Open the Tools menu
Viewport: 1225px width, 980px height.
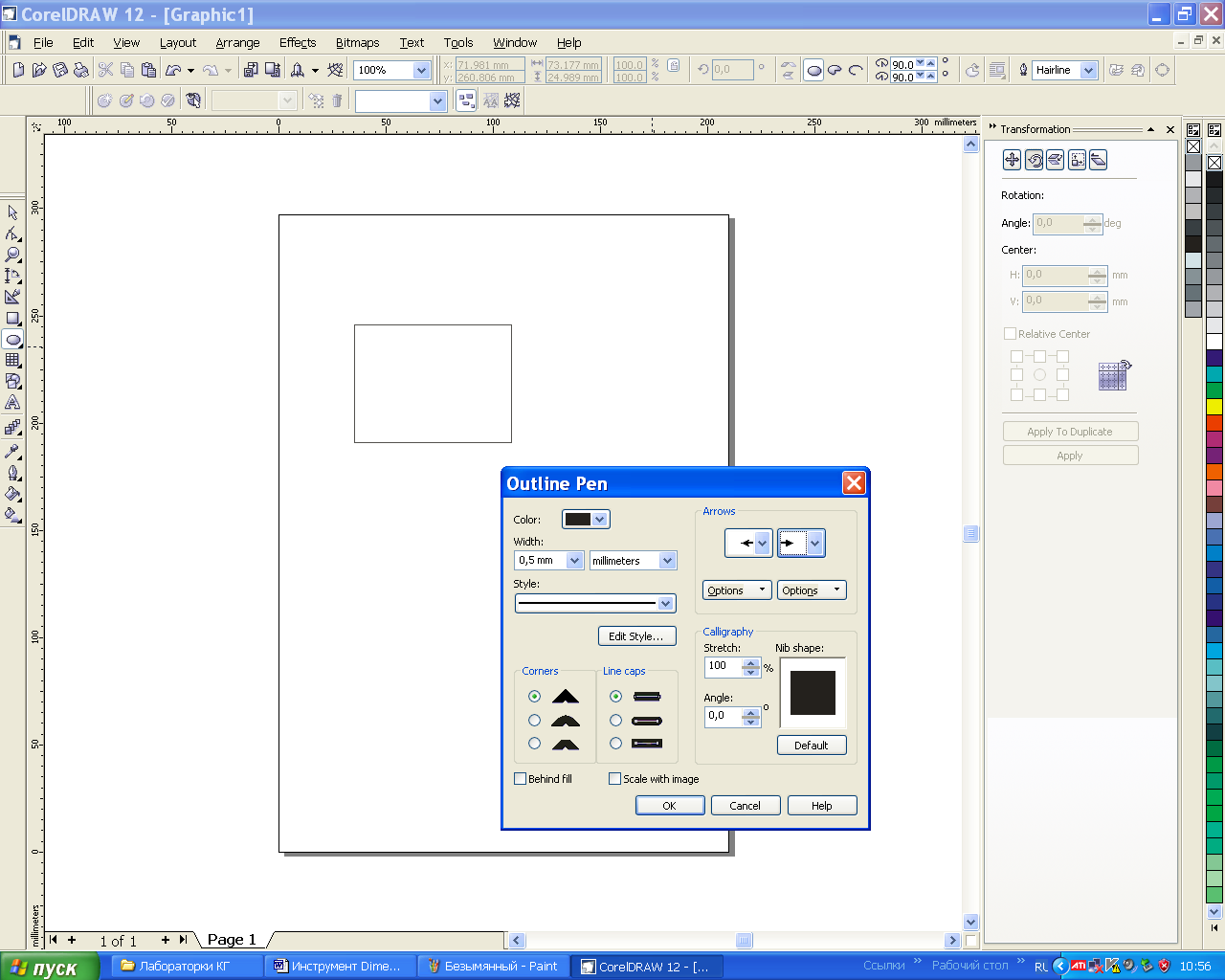(458, 42)
